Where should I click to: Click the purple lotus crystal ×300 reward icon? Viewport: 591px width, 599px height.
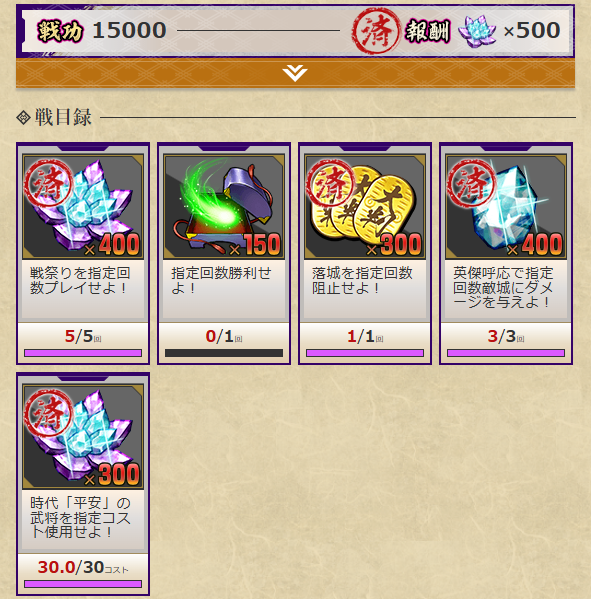click(83, 437)
